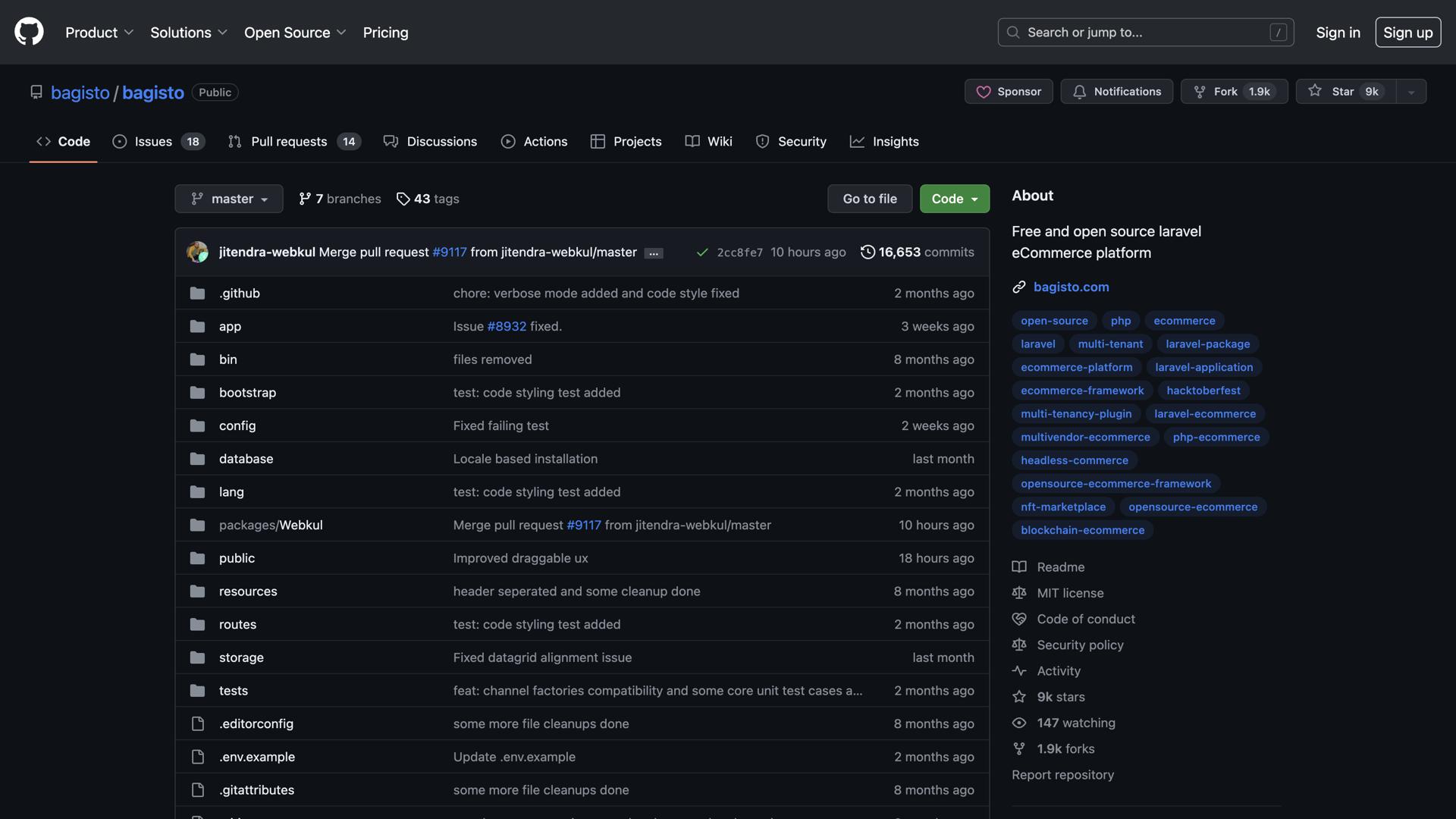
Task: Open the master branch dropdown
Action: [228, 199]
